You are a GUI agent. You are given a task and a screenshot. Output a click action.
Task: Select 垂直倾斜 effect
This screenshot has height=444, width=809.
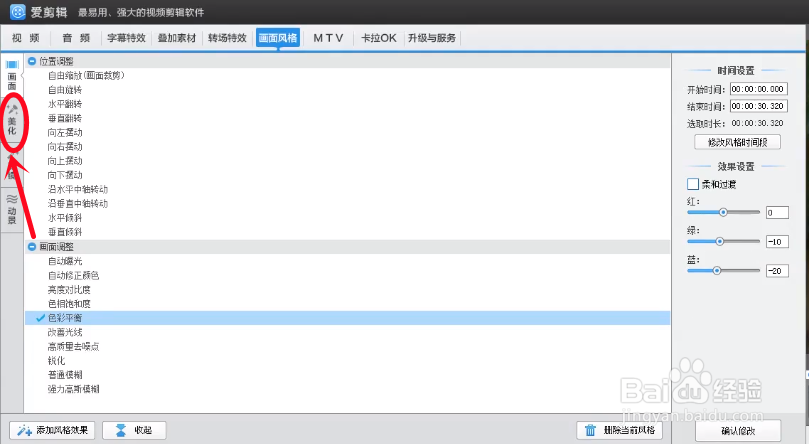tap(65, 232)
